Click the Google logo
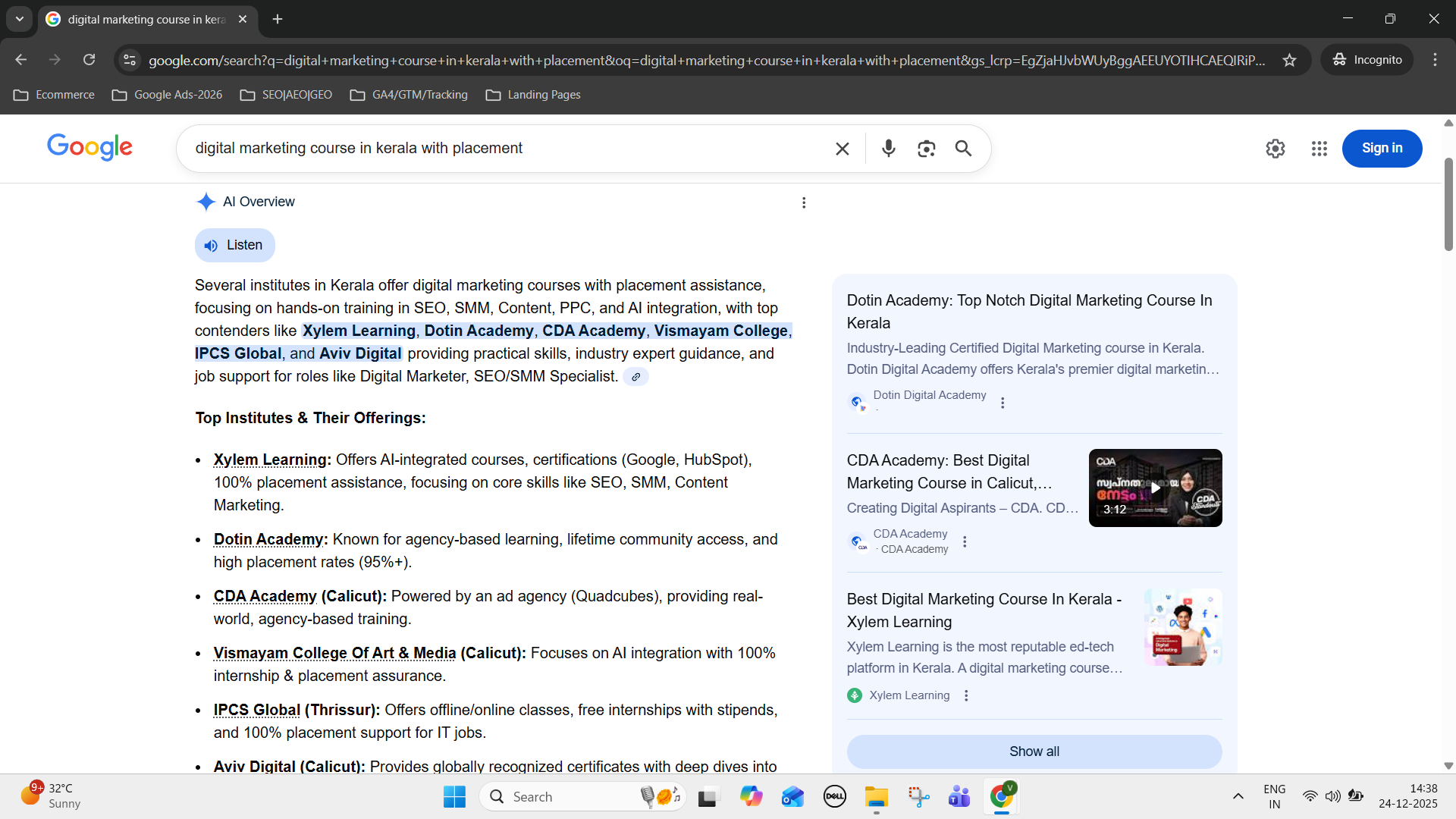The height and width of the screenshot is (819, 1456). point(89,148)
